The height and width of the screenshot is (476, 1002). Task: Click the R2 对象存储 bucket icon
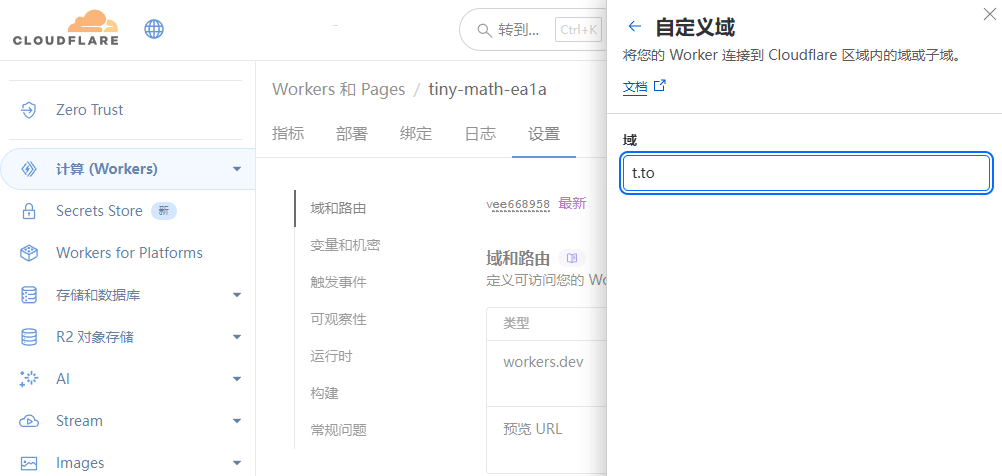coord(29,337)
